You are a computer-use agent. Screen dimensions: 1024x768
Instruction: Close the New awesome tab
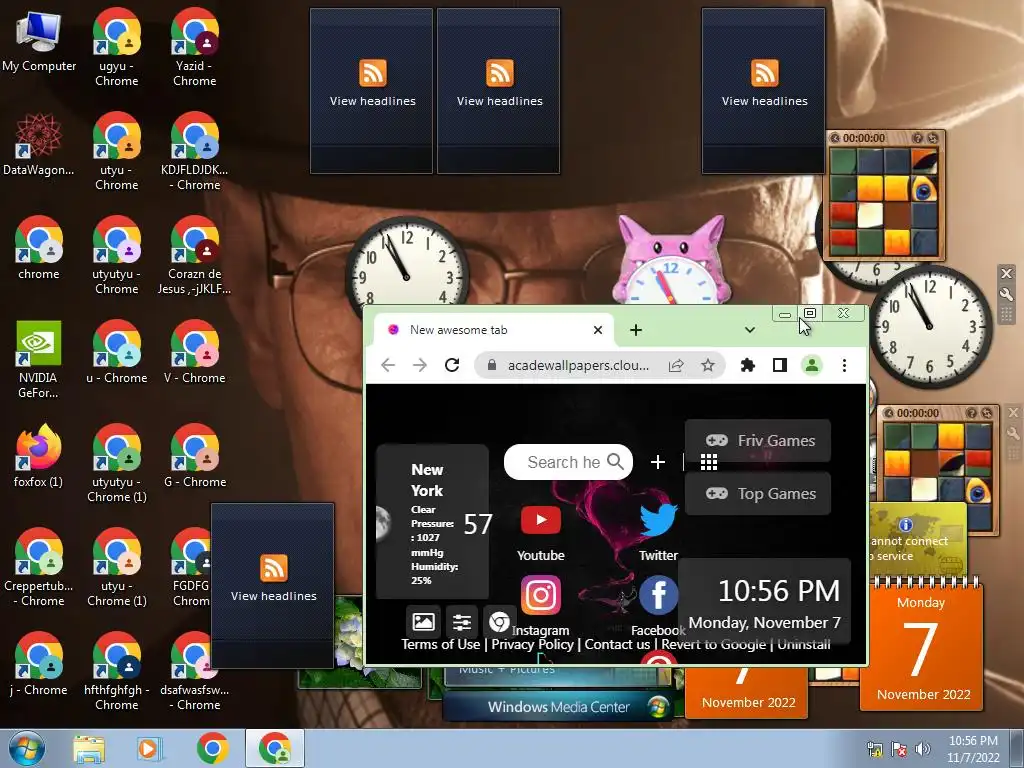(598, 330)
